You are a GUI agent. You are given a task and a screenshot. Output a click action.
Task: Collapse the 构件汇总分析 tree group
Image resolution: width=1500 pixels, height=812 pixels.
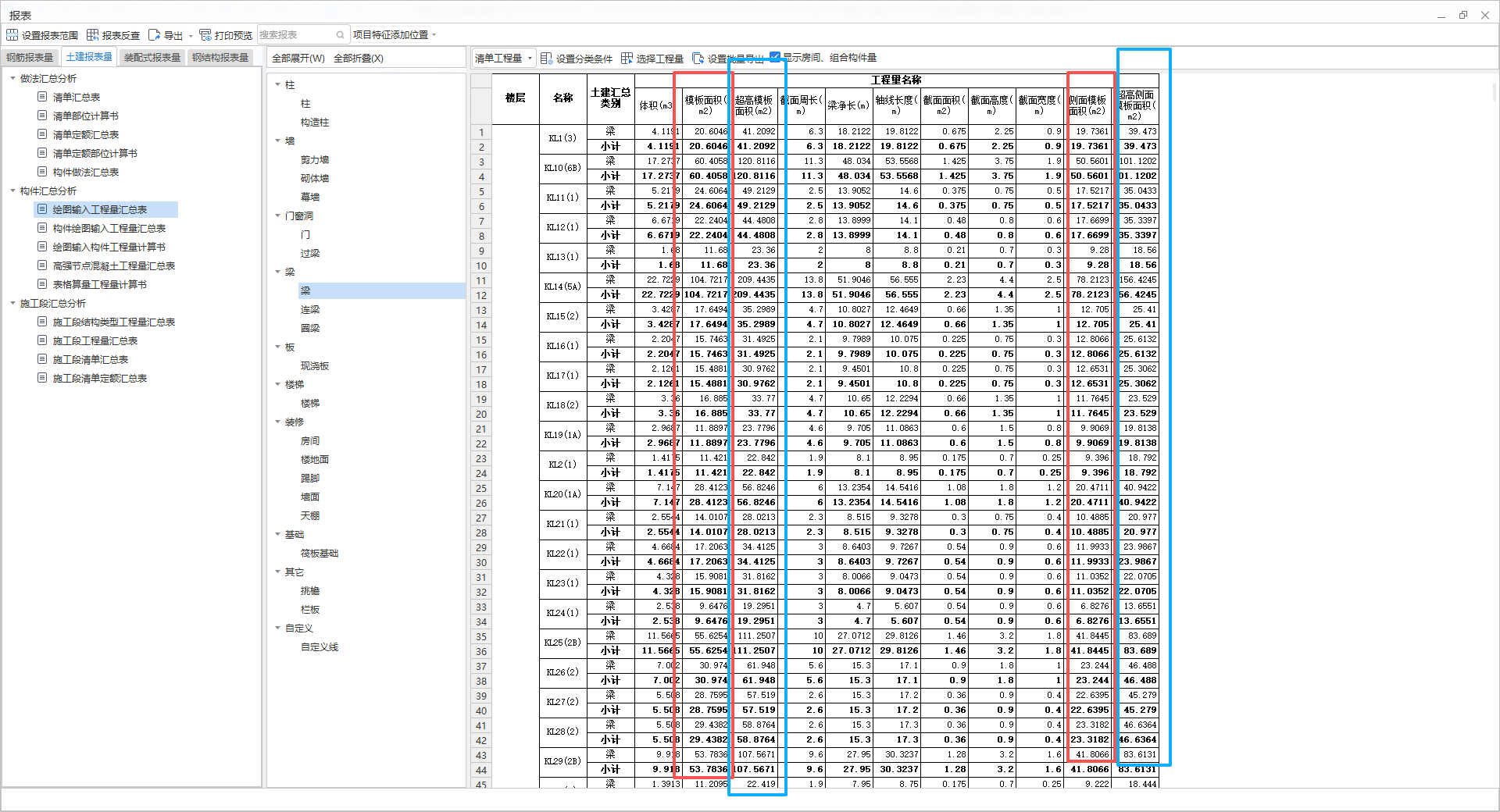[12, 191]
